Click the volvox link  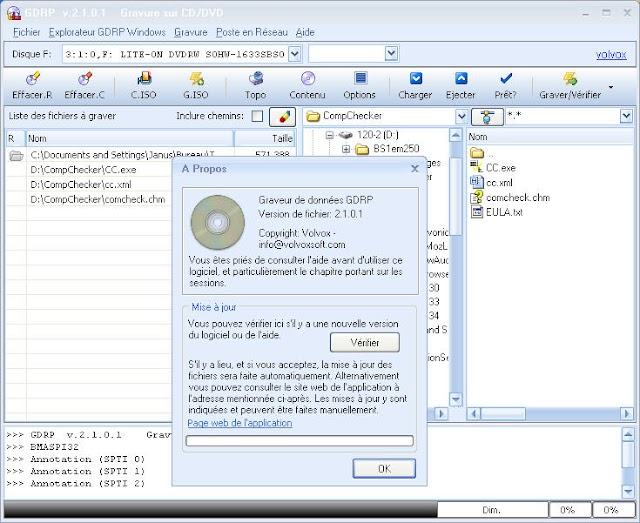[x=611, y=54]
